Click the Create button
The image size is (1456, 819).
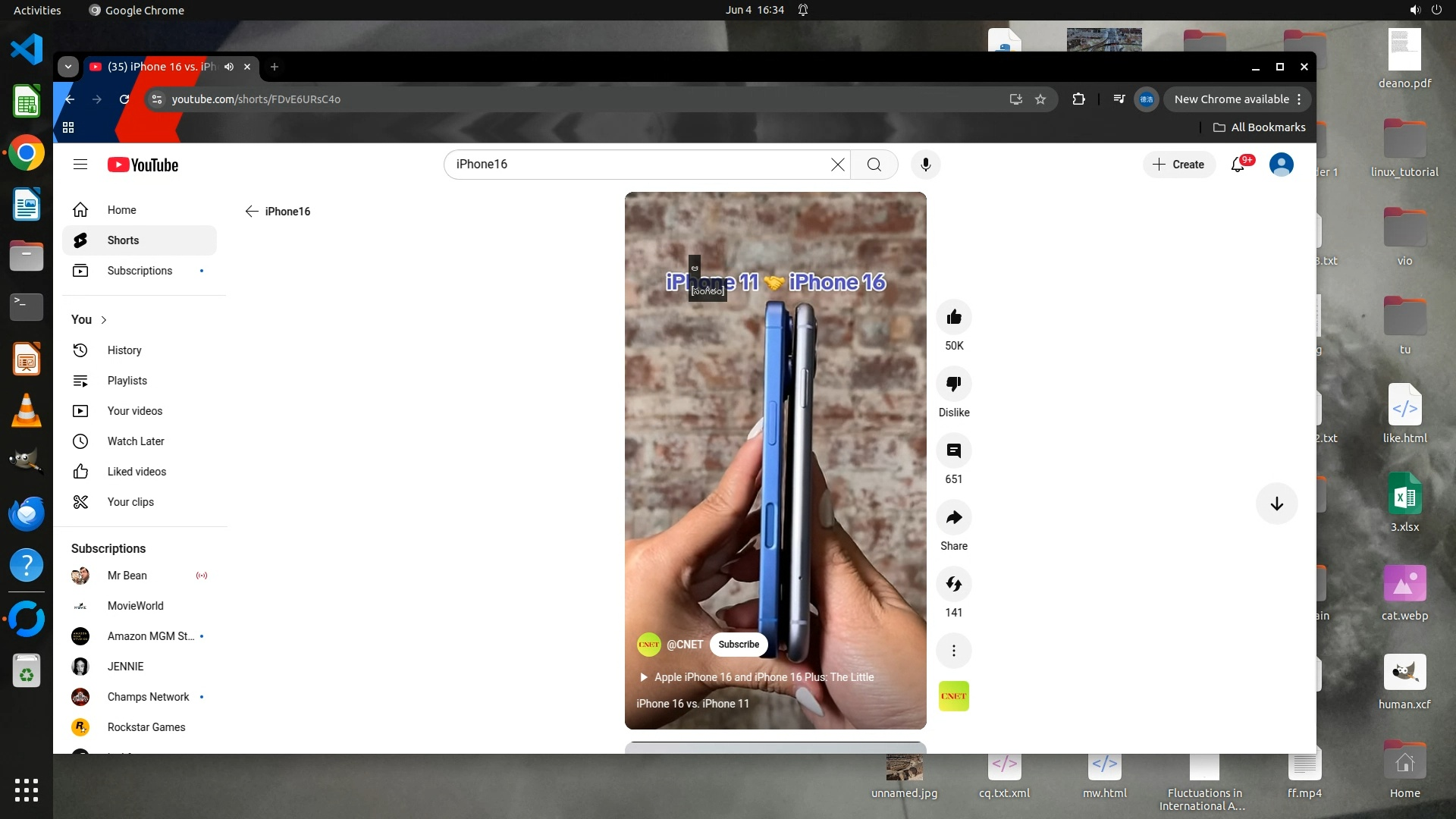[1178, 165]
